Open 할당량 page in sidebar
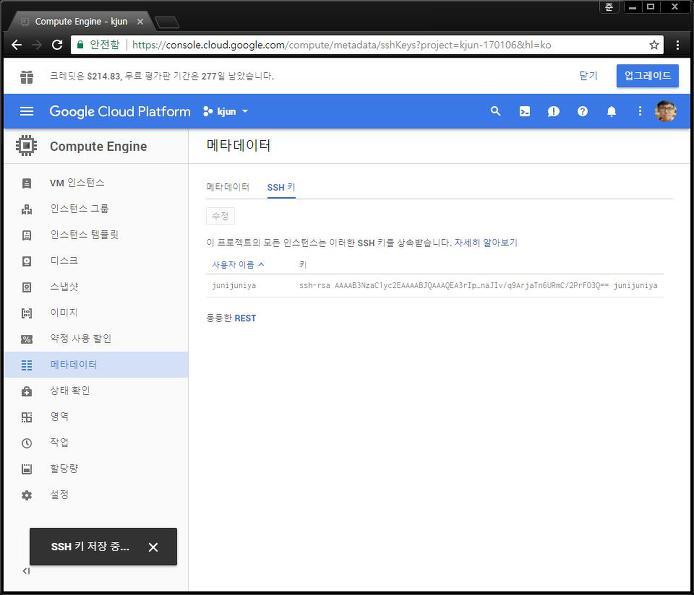694x595 pixels. [x=64, y=468]
